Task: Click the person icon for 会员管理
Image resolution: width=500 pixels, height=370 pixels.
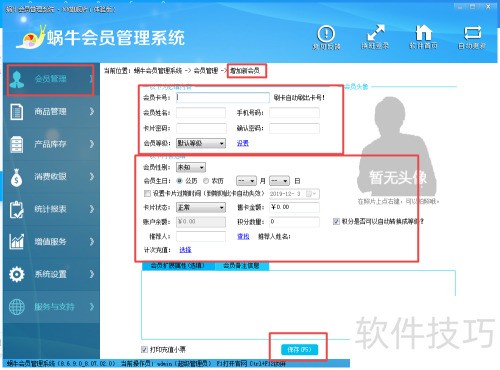Action: point(17,79)
